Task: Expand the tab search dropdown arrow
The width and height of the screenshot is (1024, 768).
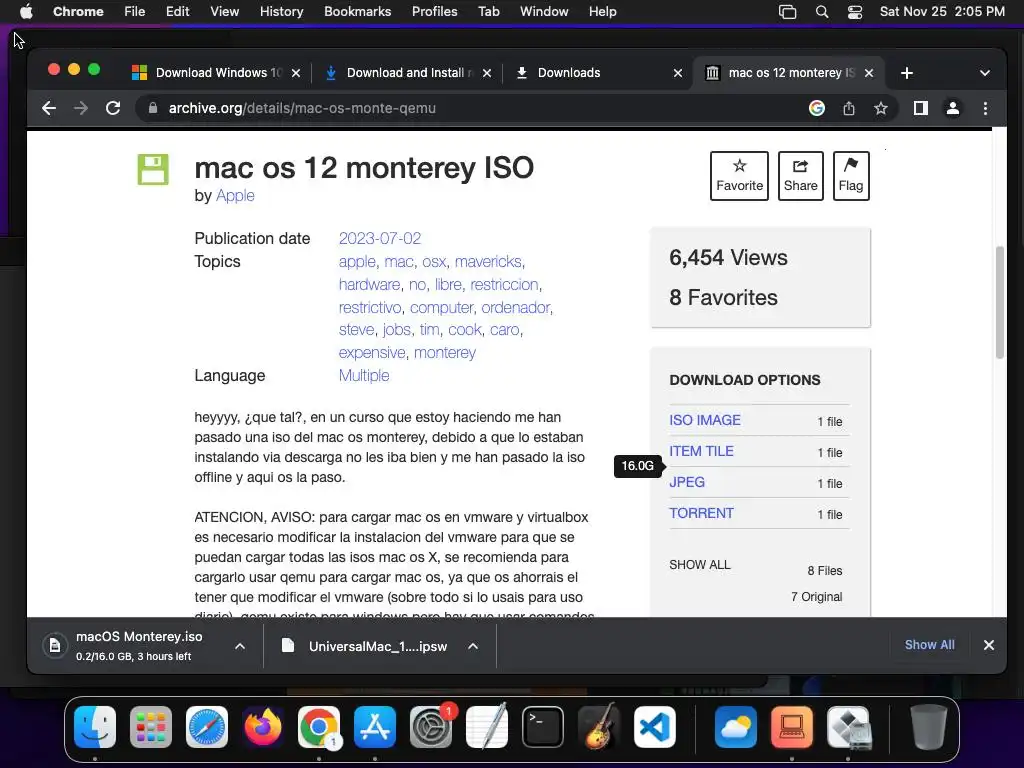Action: (985, 73)
